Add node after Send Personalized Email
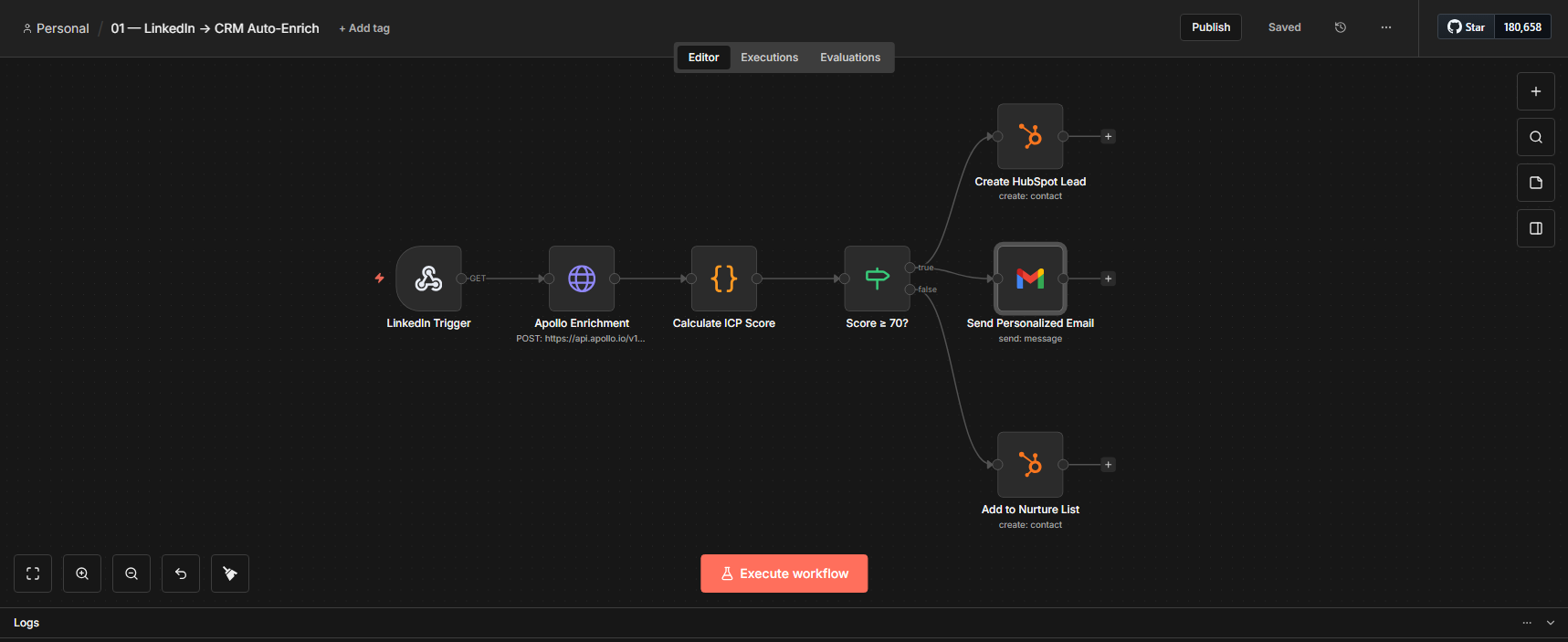 1109,279
